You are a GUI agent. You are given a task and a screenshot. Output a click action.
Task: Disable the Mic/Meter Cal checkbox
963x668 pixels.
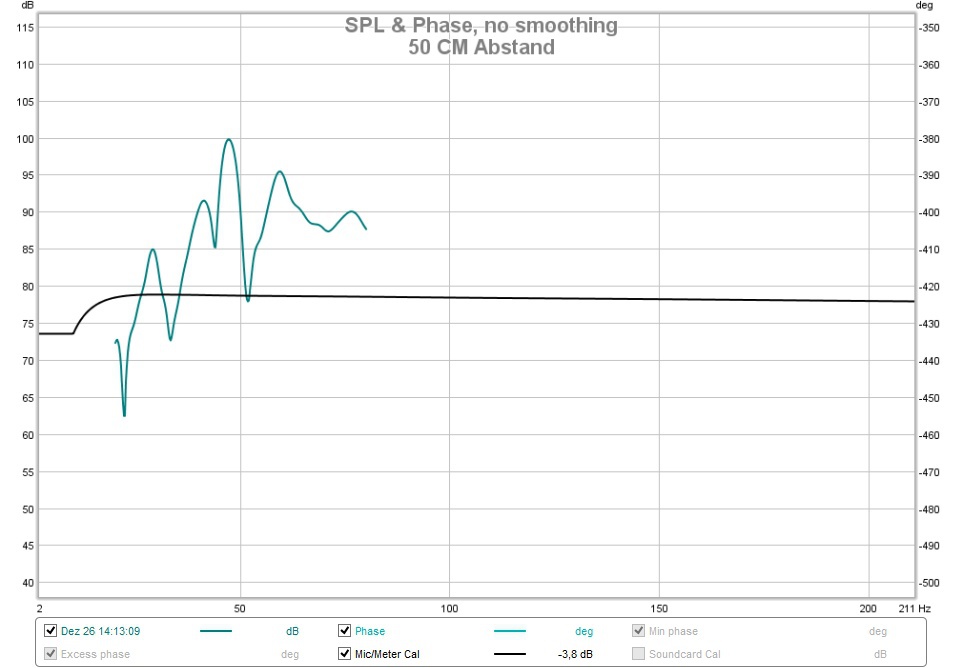pyautogui.click(x=345, y=654)
